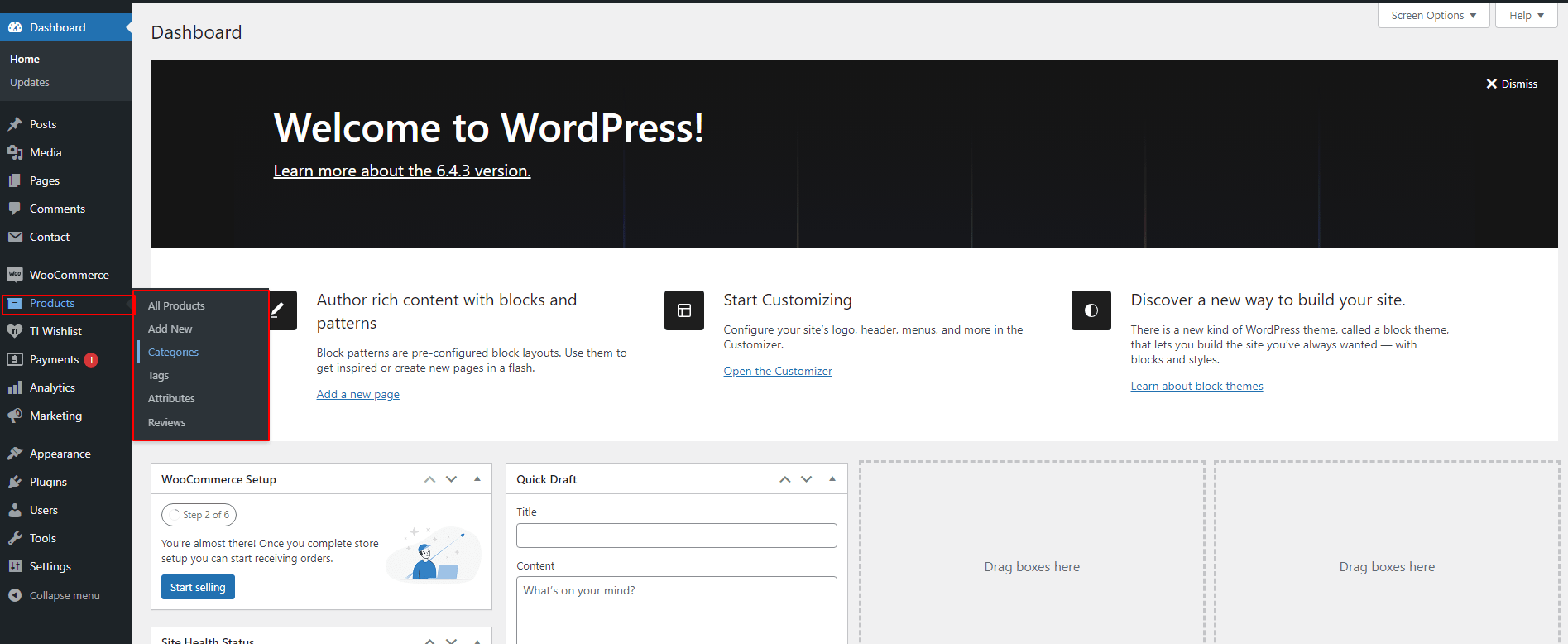This screenshot has width=1568, height=644.
Task: Open All Products submenu item
Action: (x=176, y=305)
